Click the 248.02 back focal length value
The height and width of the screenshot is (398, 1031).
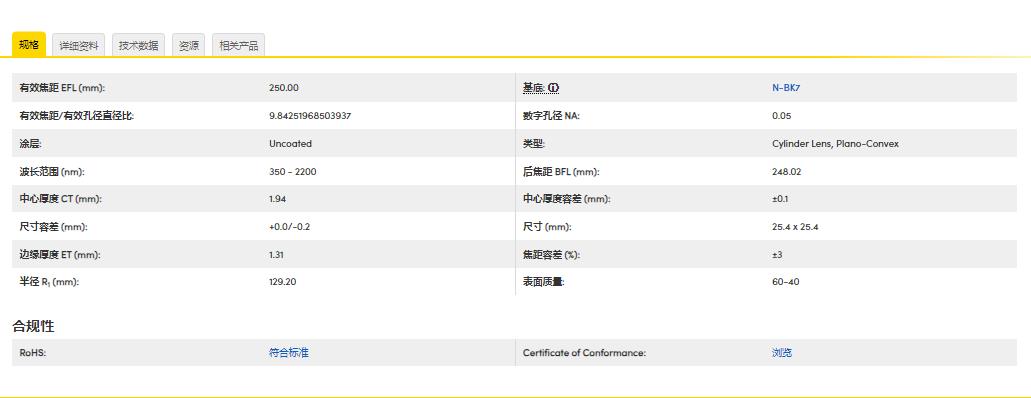point(786,172)
